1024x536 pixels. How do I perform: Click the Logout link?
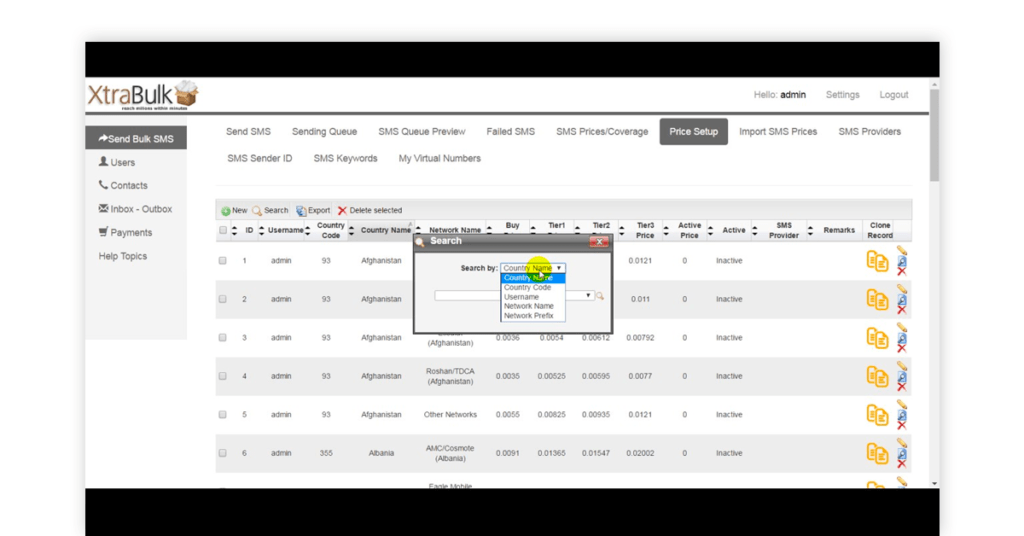(893, 95)
